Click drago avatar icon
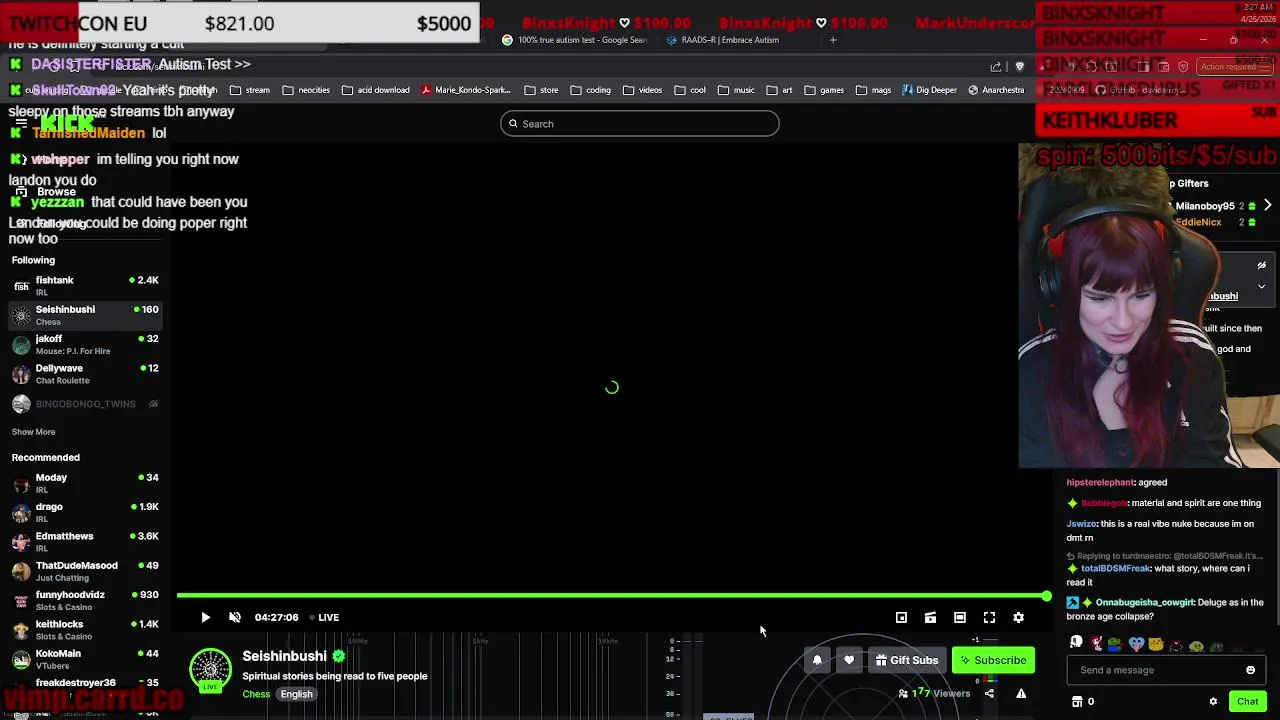 [21, 513]
